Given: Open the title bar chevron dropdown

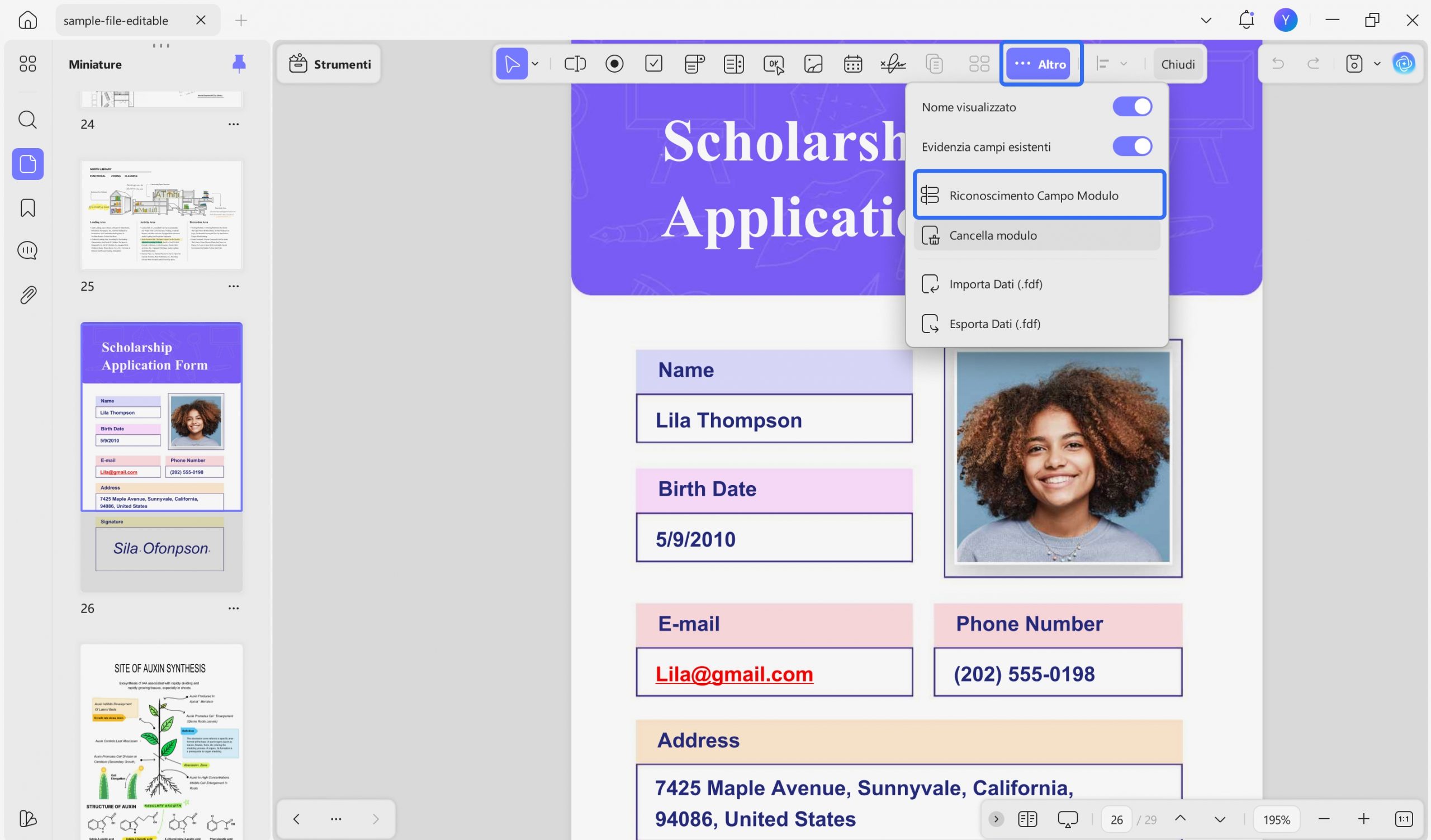Looking at the screenshot, I should tap(1206, 21).
